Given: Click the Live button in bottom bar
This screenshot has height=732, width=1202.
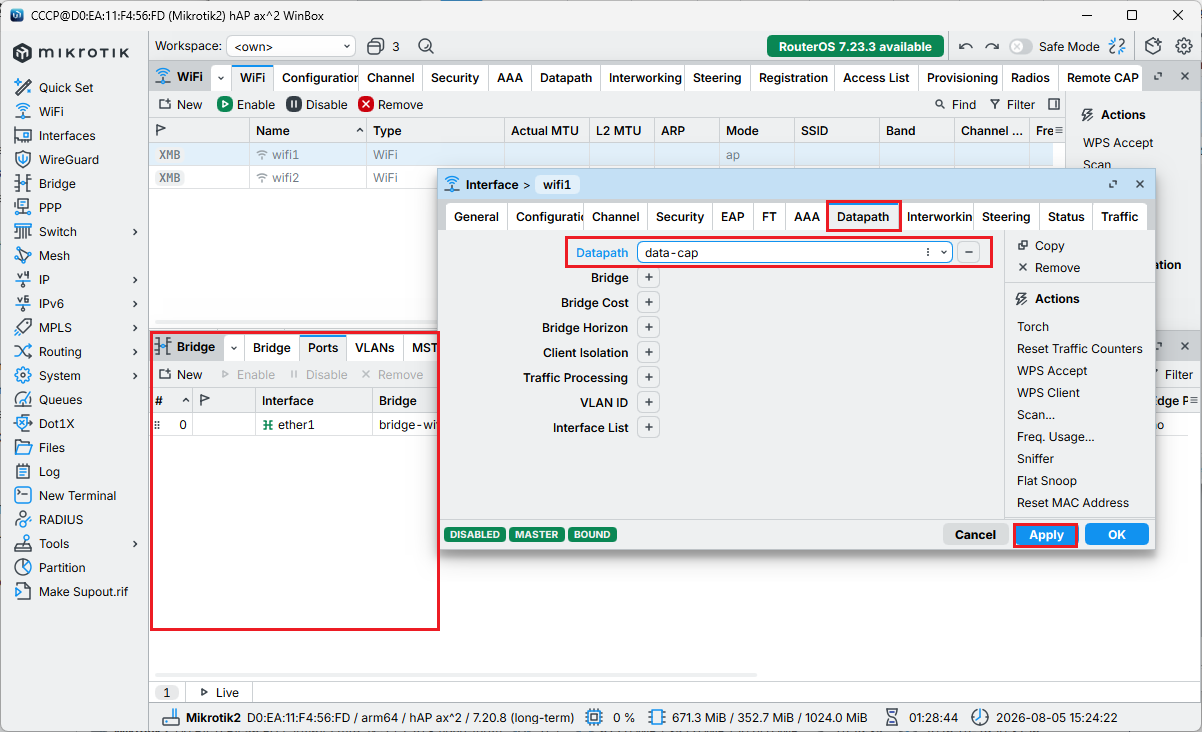Looking at the screenshot, I should 219,692.
